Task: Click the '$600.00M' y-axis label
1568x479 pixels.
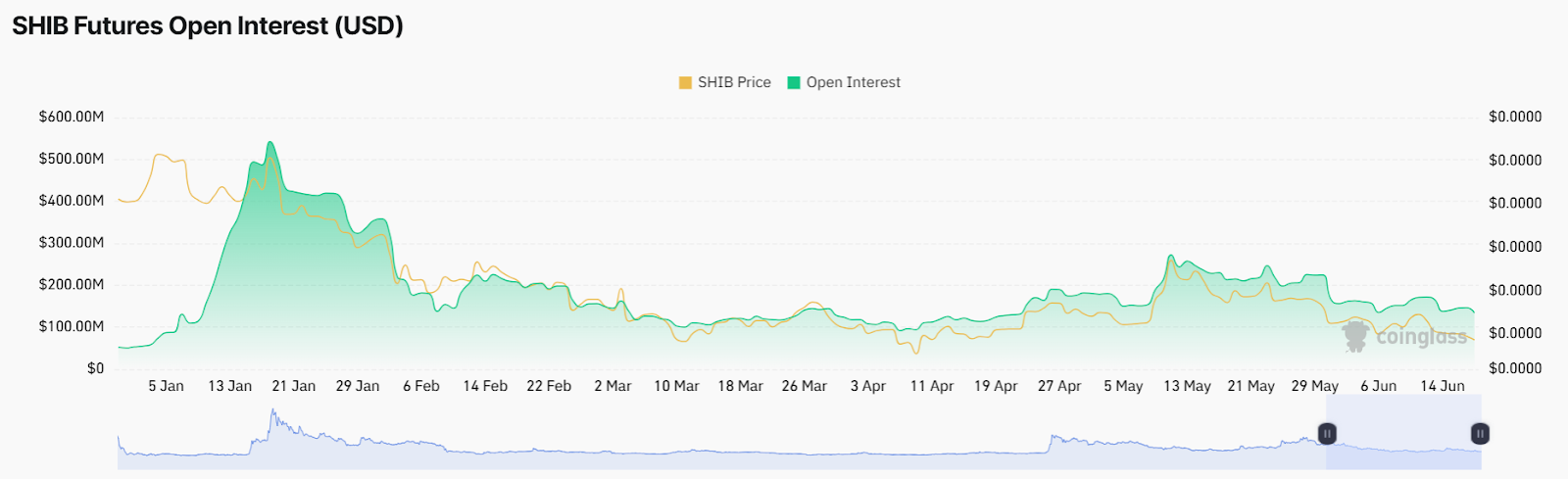Action: coord(72,117)
